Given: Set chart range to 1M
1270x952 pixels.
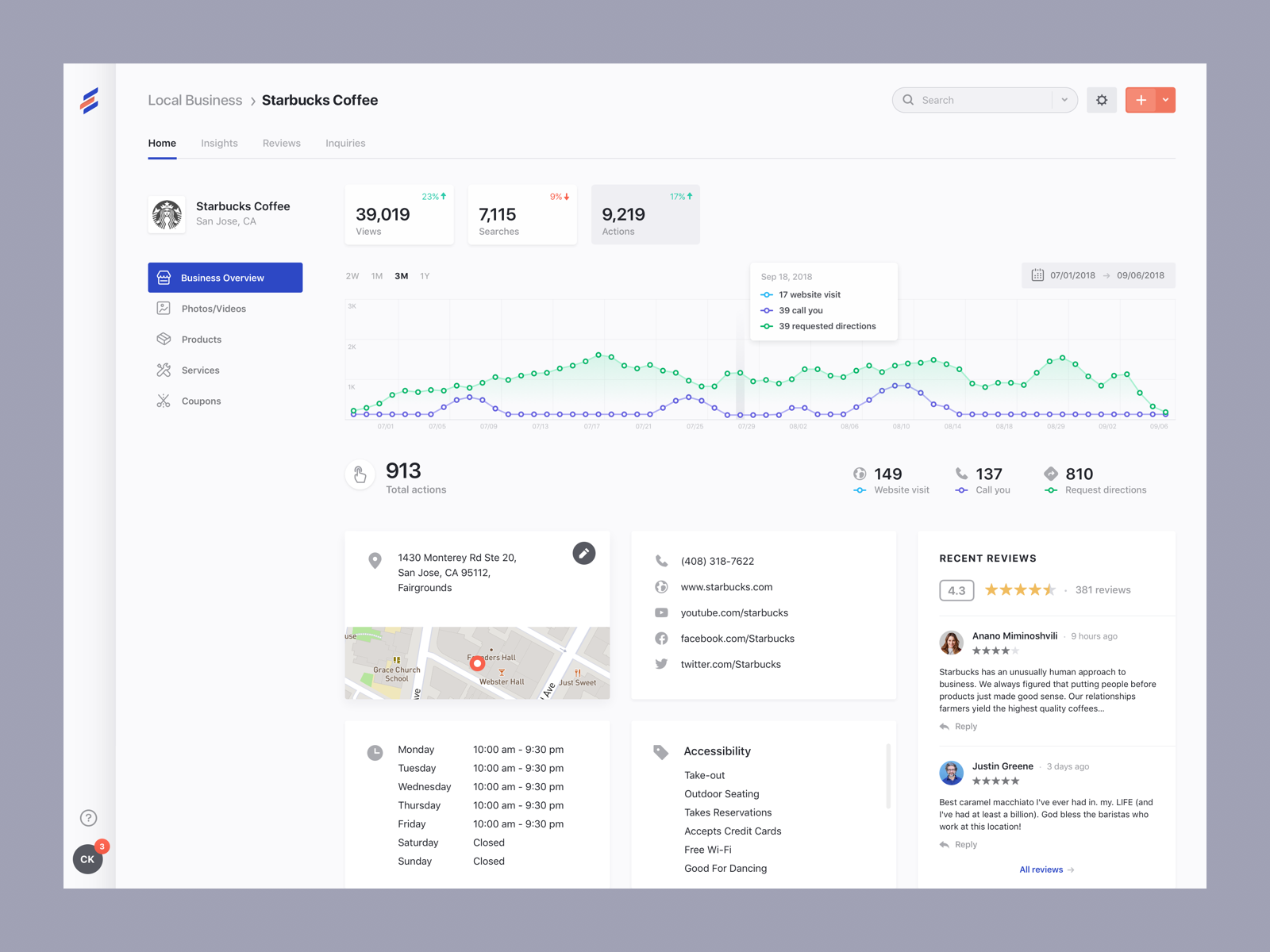Looking at the screenshot, I should click(x=377, y=276).
